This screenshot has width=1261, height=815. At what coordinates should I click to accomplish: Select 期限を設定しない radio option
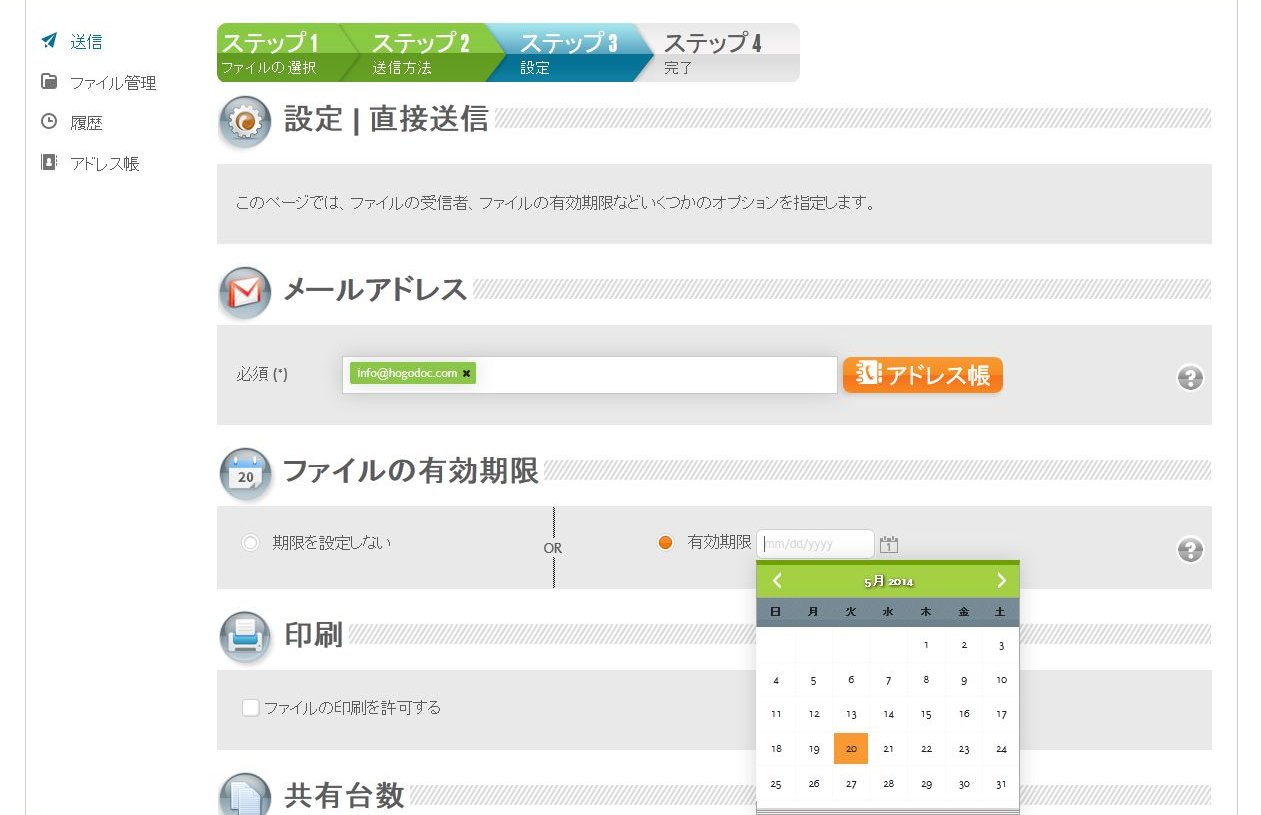point(250,543)
